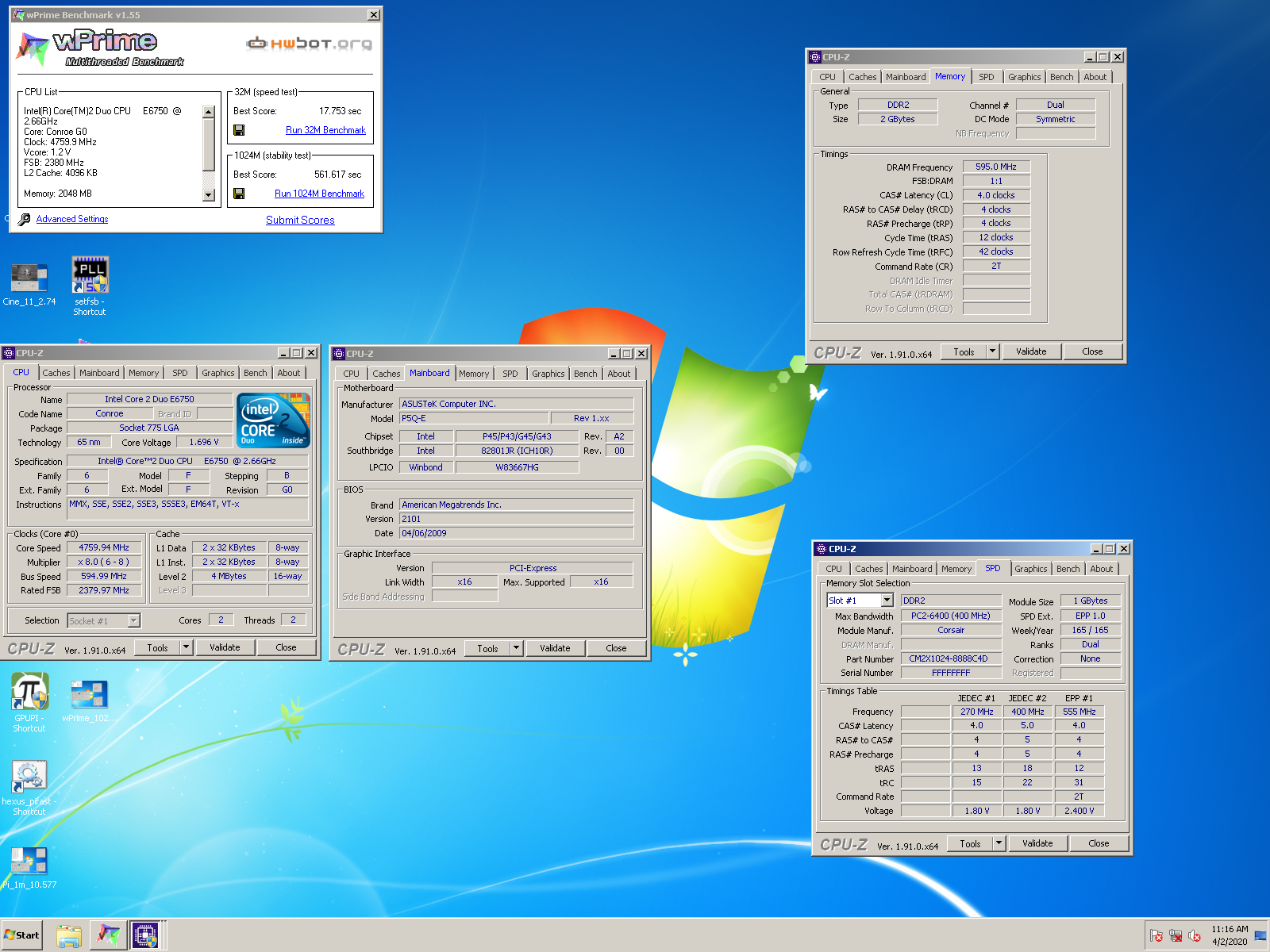Image resolution: width=1270 pixels, height=952 pixels.
Task: Switch to Graphics tab in Memory window
Action: (1025, 77)
